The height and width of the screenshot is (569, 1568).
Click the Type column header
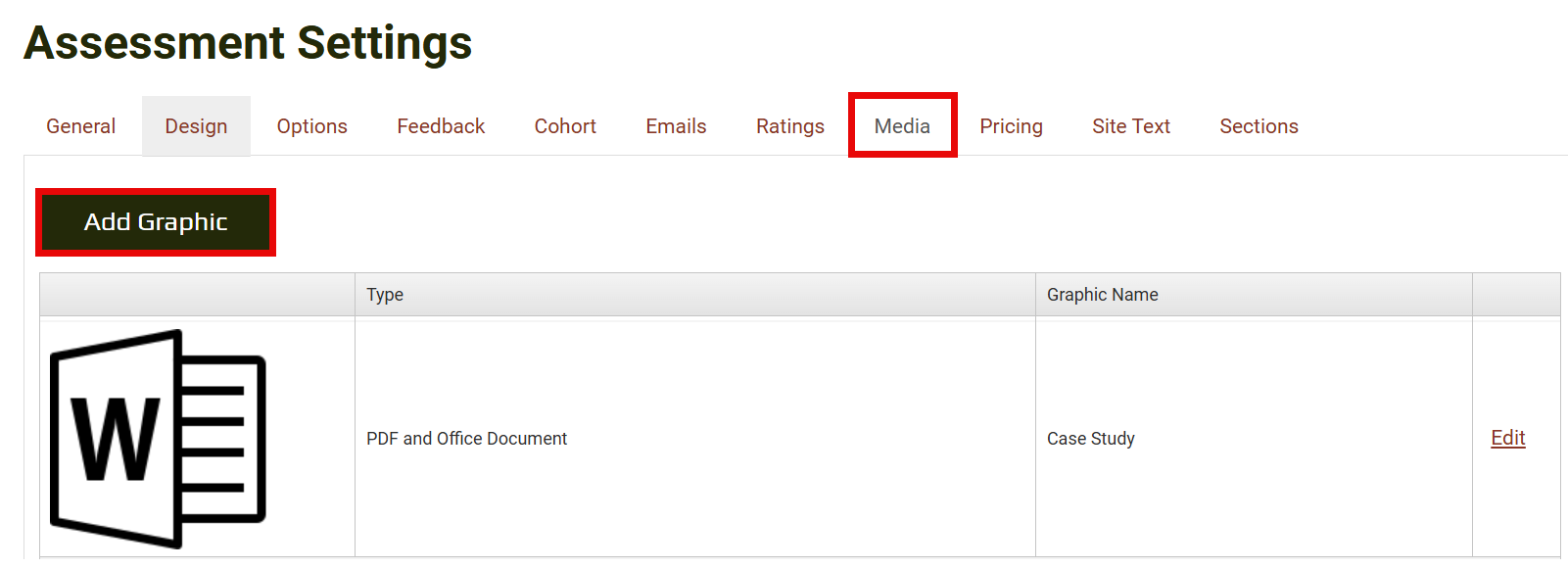(x=695, y=295)
